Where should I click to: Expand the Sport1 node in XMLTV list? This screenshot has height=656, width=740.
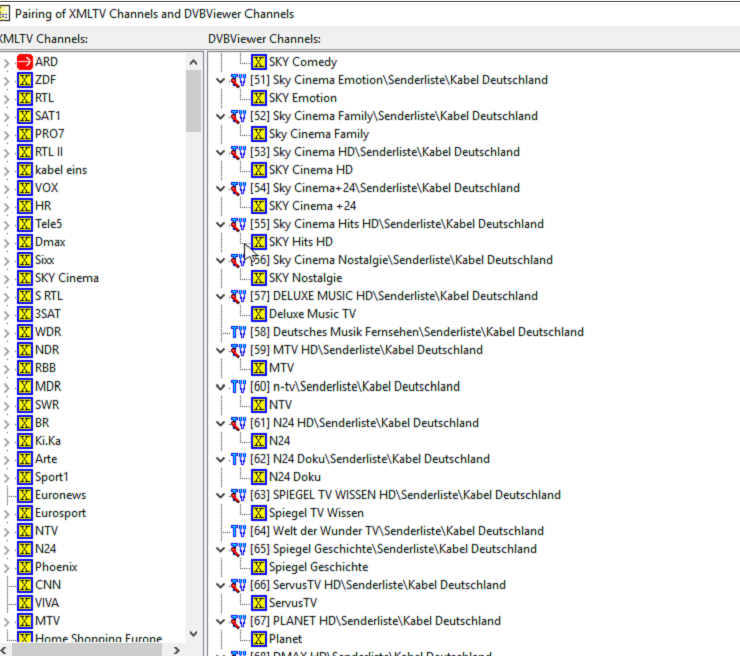coord(6,477)
